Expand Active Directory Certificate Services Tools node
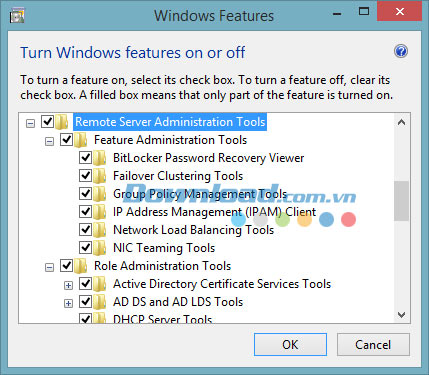 [68, 286]
